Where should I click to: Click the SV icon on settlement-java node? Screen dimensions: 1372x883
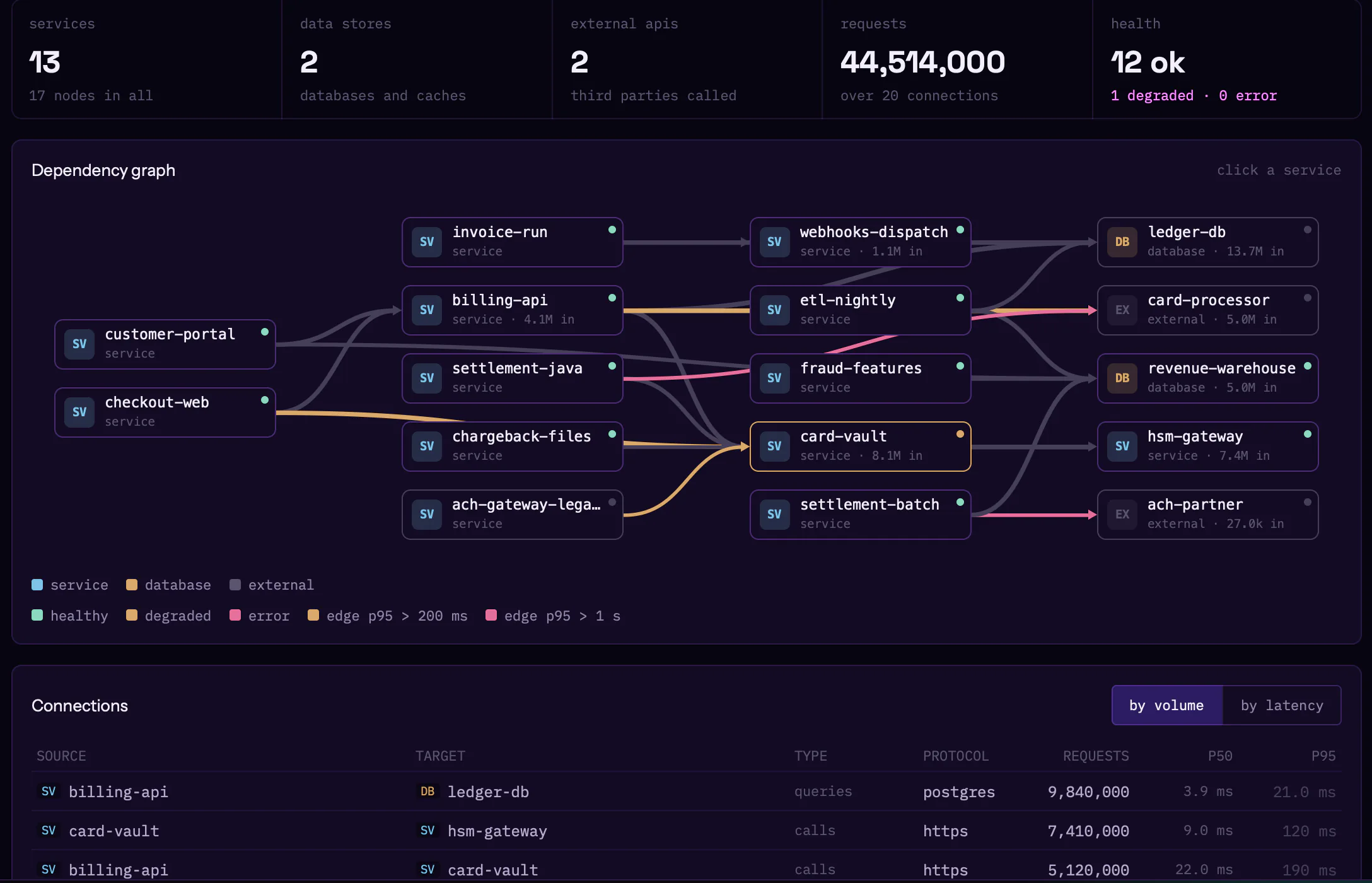point(427,378)
